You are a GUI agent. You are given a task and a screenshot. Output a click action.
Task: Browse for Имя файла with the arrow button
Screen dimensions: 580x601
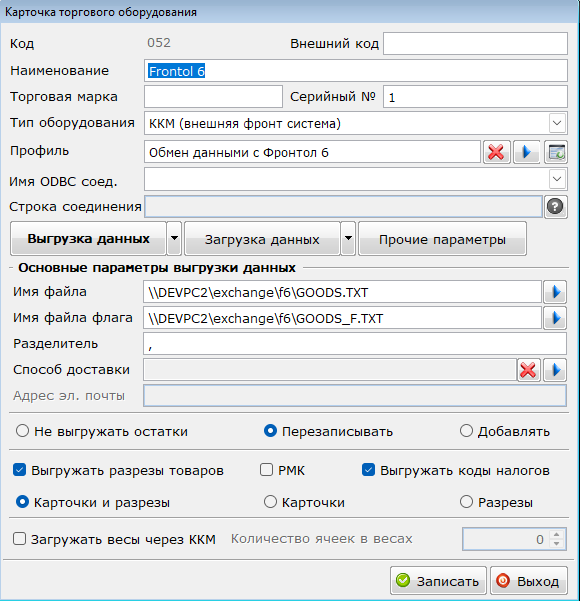(555, 292)
